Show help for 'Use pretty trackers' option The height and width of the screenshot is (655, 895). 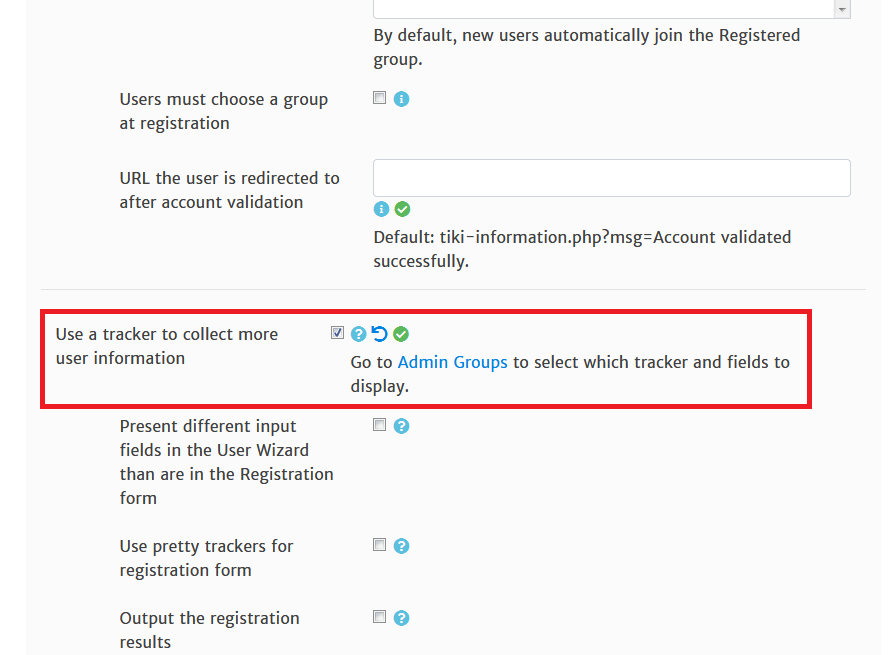pos(401,546)
